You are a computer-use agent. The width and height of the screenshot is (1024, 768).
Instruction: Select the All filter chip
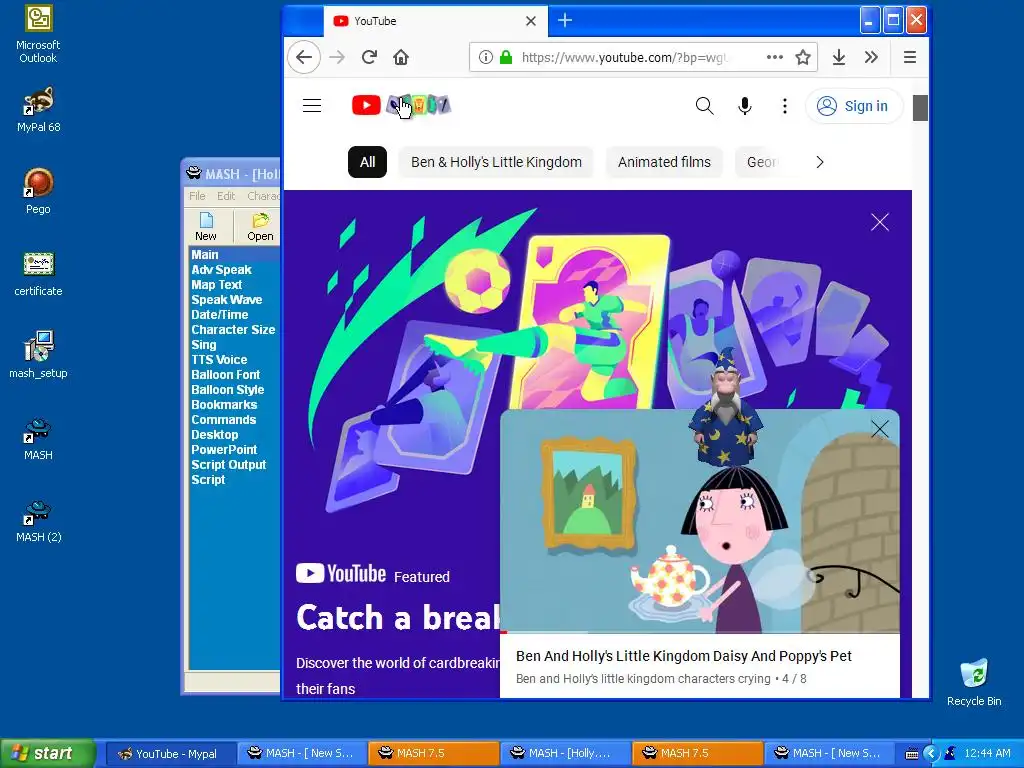(368, 162)
